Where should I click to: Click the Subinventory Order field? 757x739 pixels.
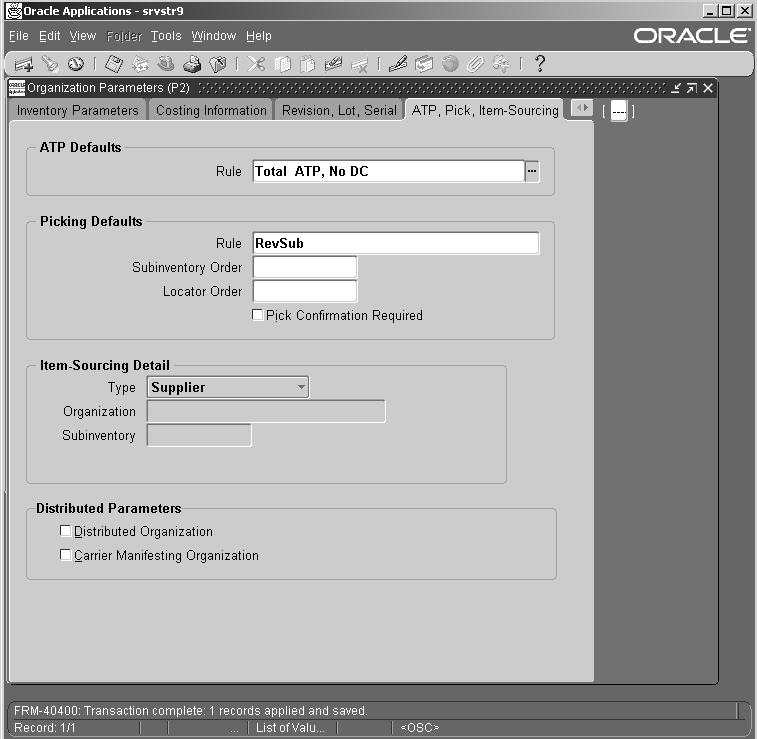click(305, 267)
